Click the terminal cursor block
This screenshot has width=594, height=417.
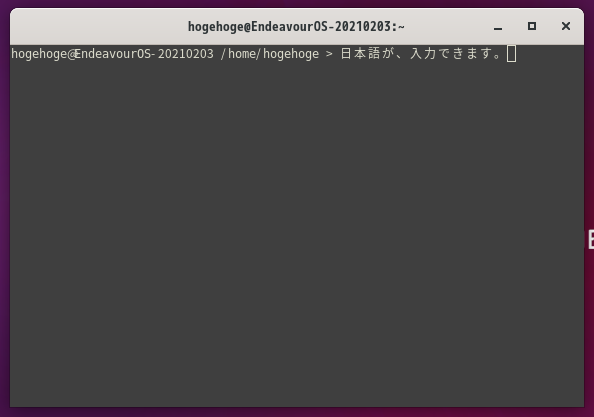tap(511, 53)
